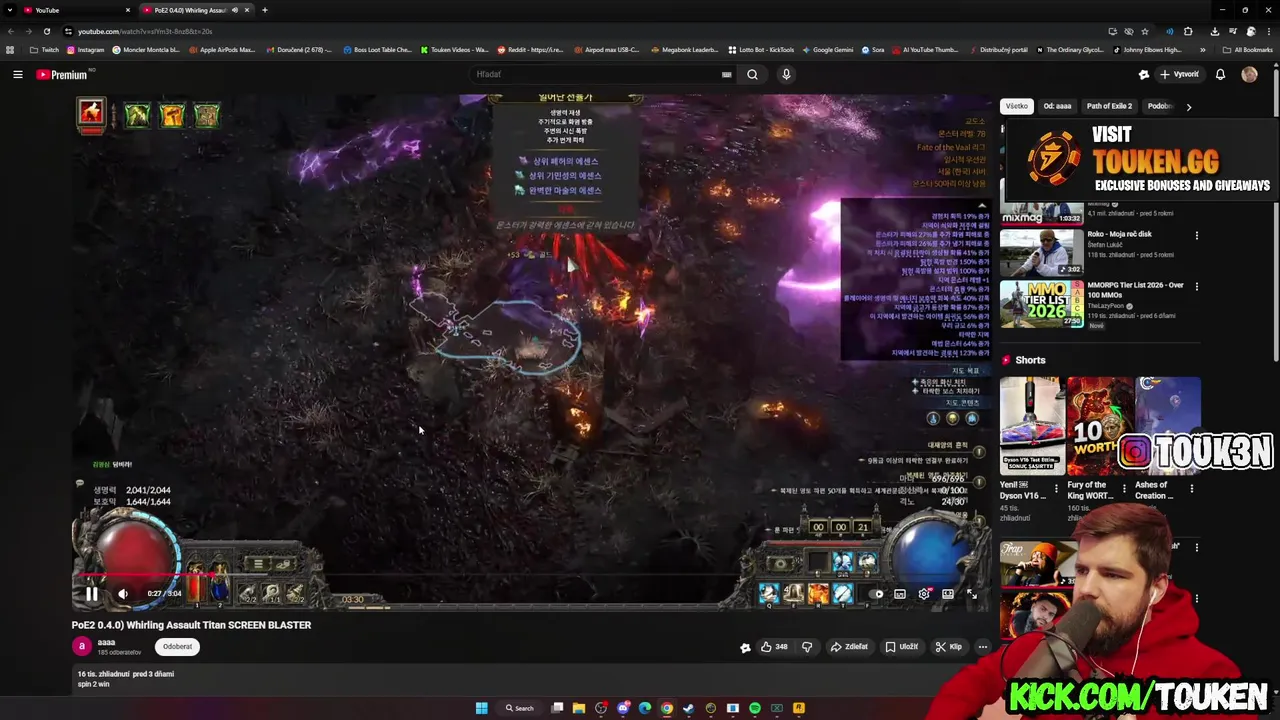Open the on-screen keyboard icon in search
Screen dimensions: 1280x720
pos(727,74)
